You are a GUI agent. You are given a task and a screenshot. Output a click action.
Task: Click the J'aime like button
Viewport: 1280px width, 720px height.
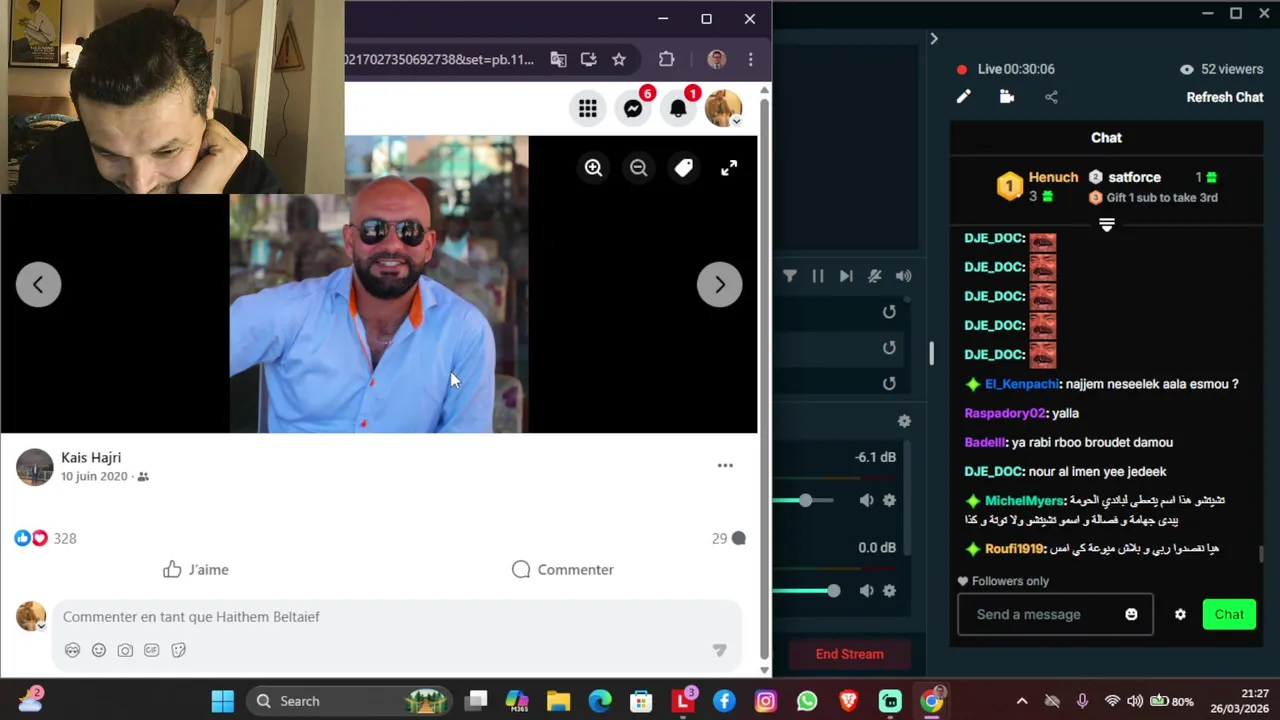tap(196, 569)
